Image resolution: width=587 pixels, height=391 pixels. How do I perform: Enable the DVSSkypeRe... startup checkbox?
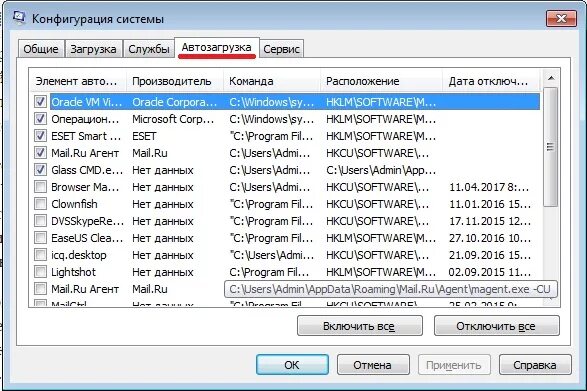coord(40,221)
